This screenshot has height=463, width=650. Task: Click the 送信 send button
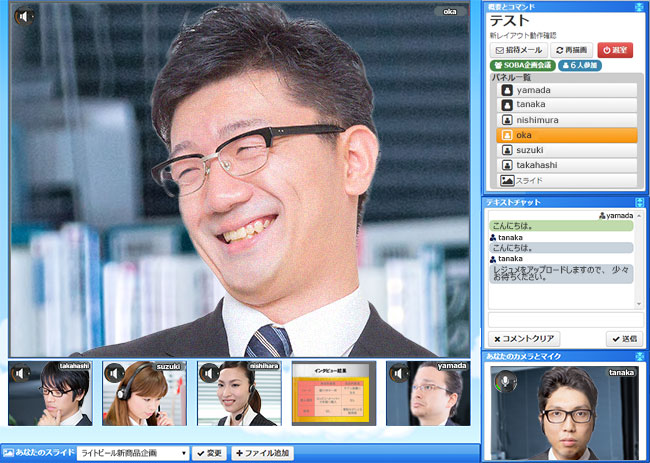point(625,339)
